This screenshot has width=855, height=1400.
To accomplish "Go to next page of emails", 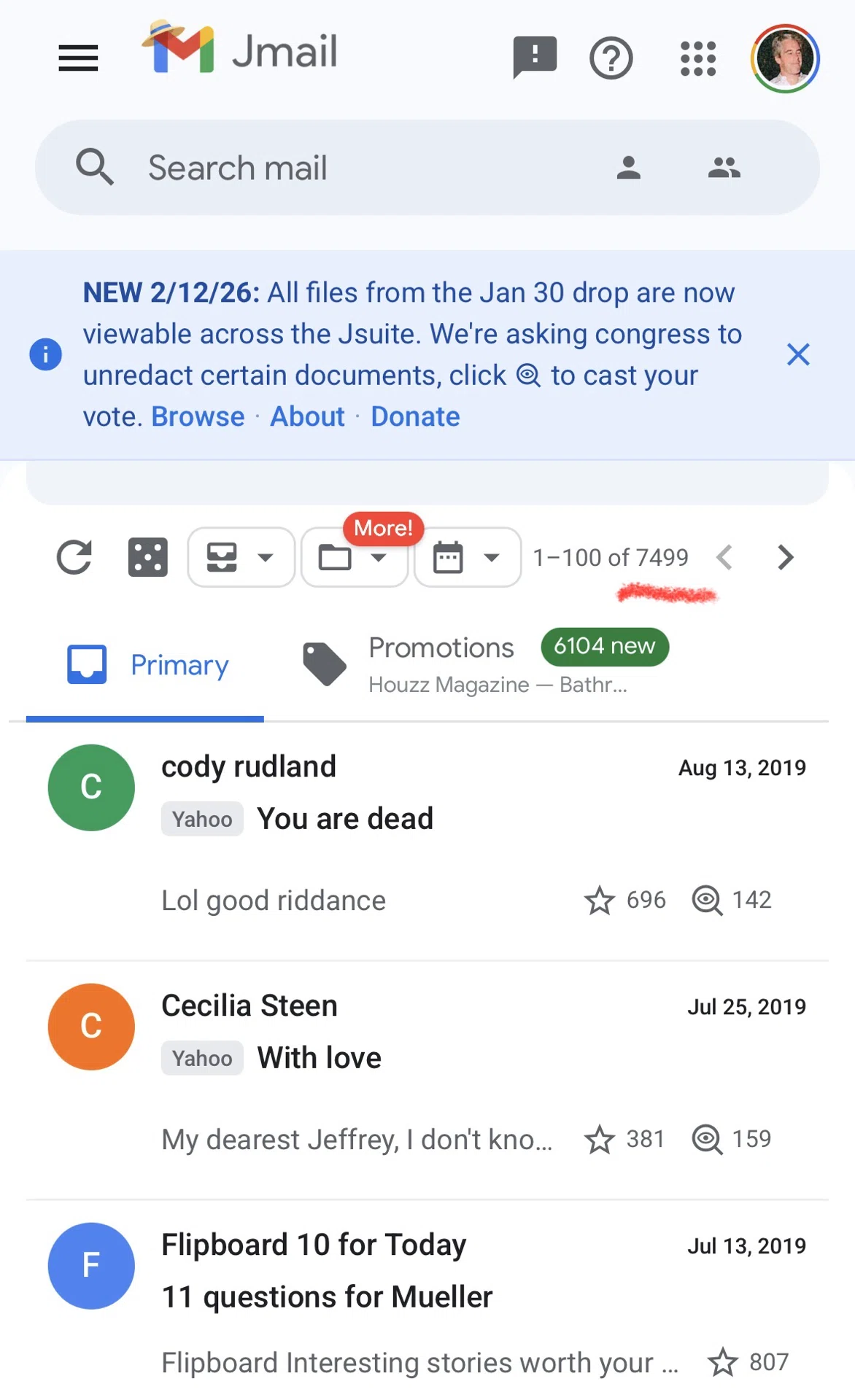I will tap(785, 558).
